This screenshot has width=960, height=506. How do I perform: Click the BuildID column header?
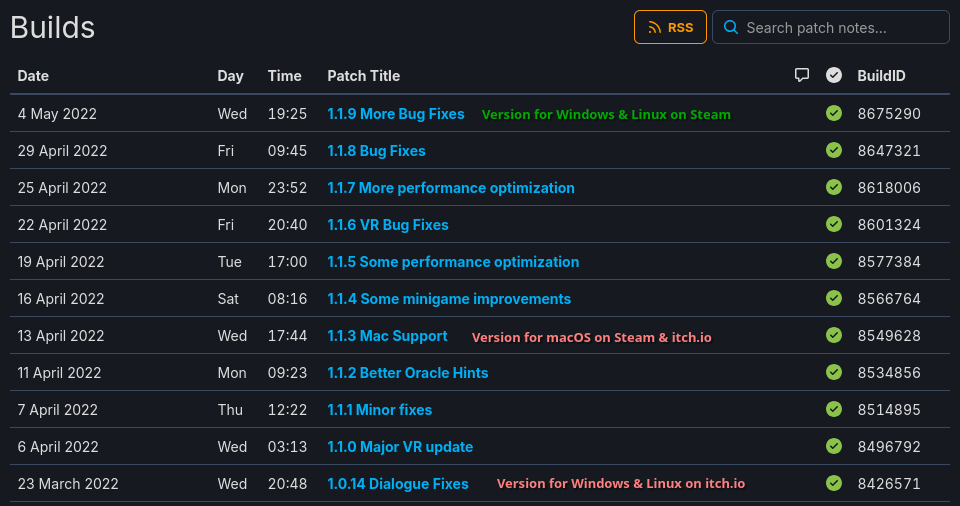pos(881,76)
